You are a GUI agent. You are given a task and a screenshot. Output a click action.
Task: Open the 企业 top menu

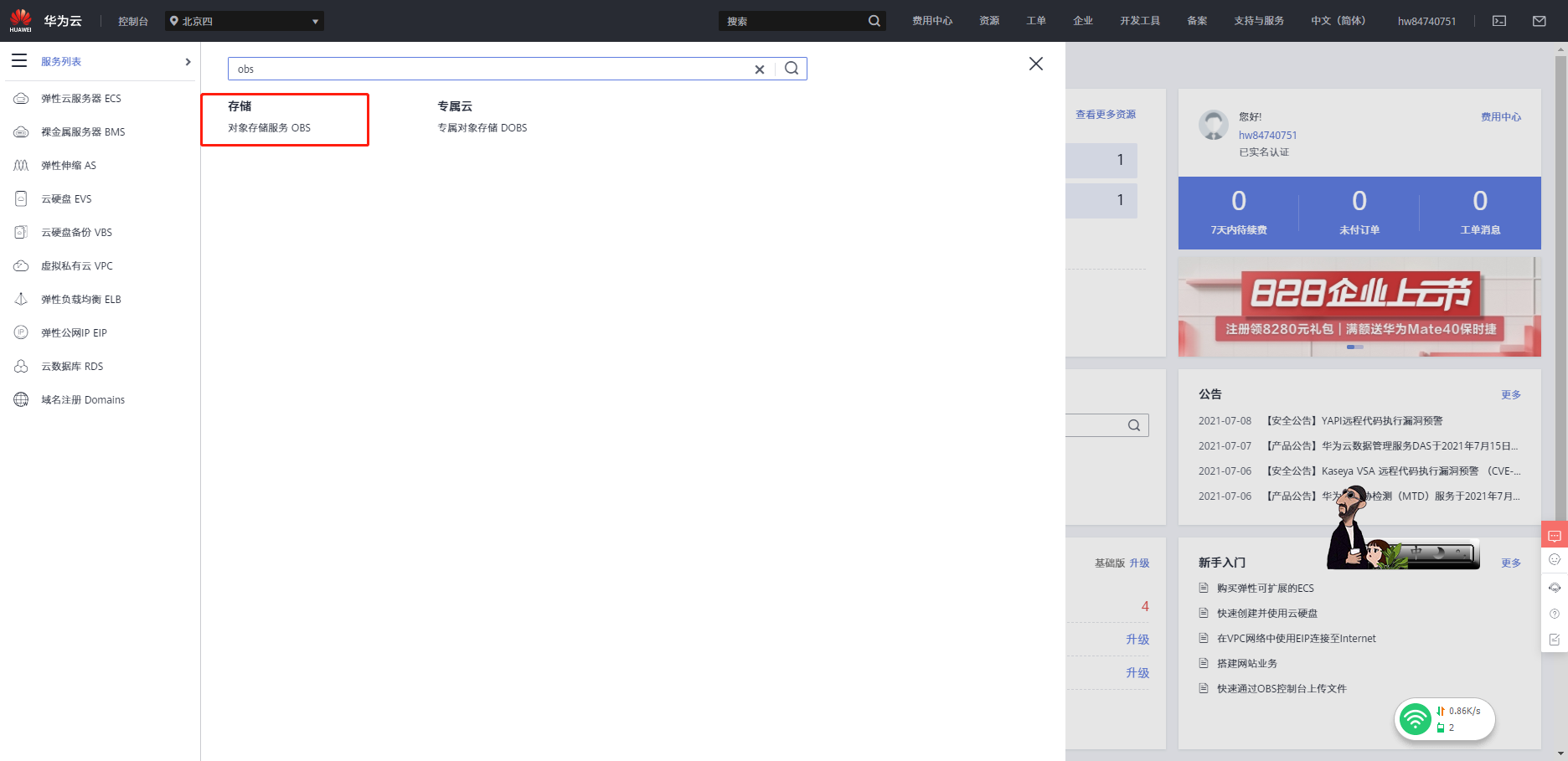tap(1083, 21)
